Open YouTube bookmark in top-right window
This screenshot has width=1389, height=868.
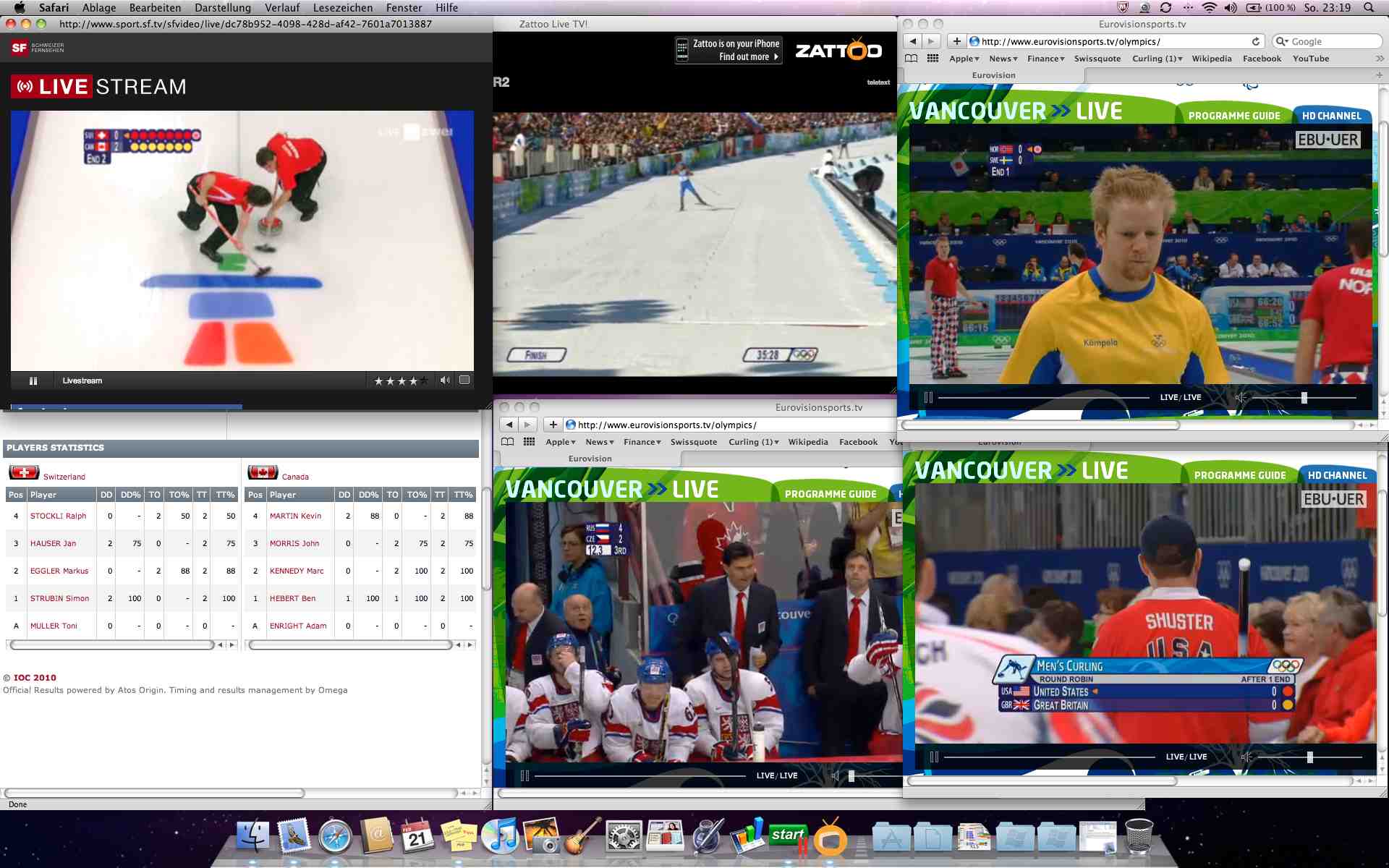pos(1311,59)
